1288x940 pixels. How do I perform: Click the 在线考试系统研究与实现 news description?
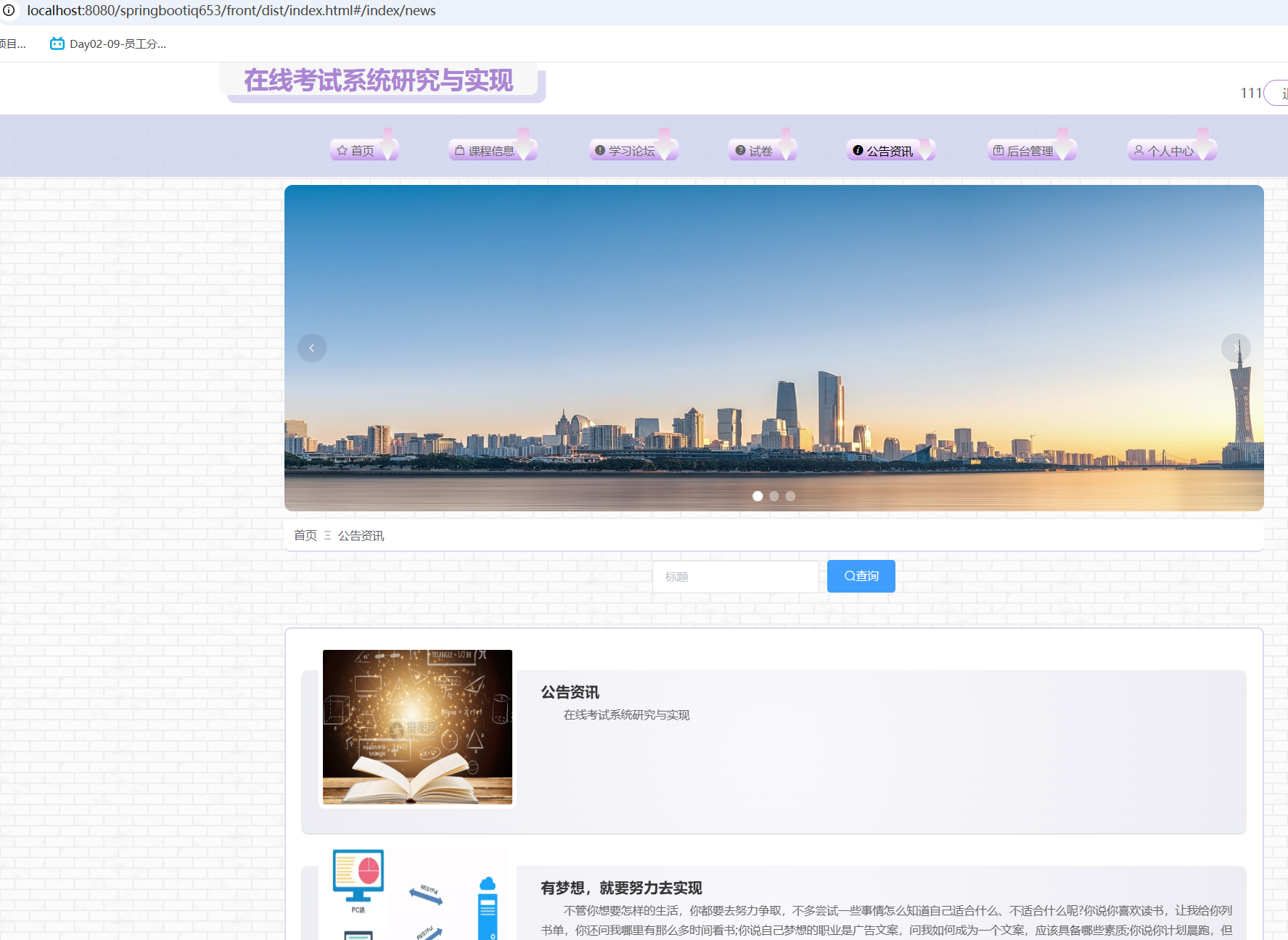click(627, 715)
